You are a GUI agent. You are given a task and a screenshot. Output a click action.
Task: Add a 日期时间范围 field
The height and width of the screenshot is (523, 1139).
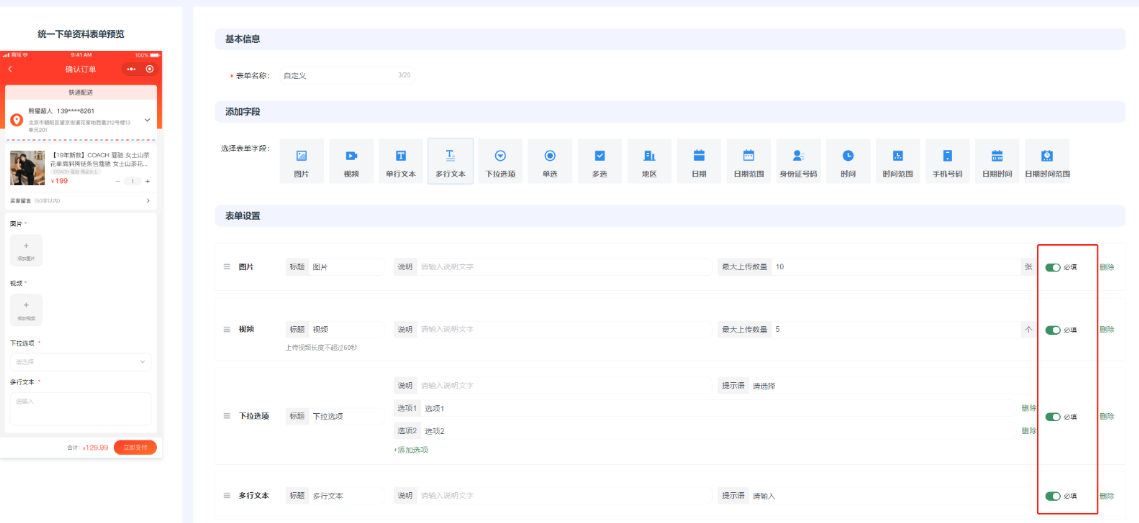[1046, 161]
